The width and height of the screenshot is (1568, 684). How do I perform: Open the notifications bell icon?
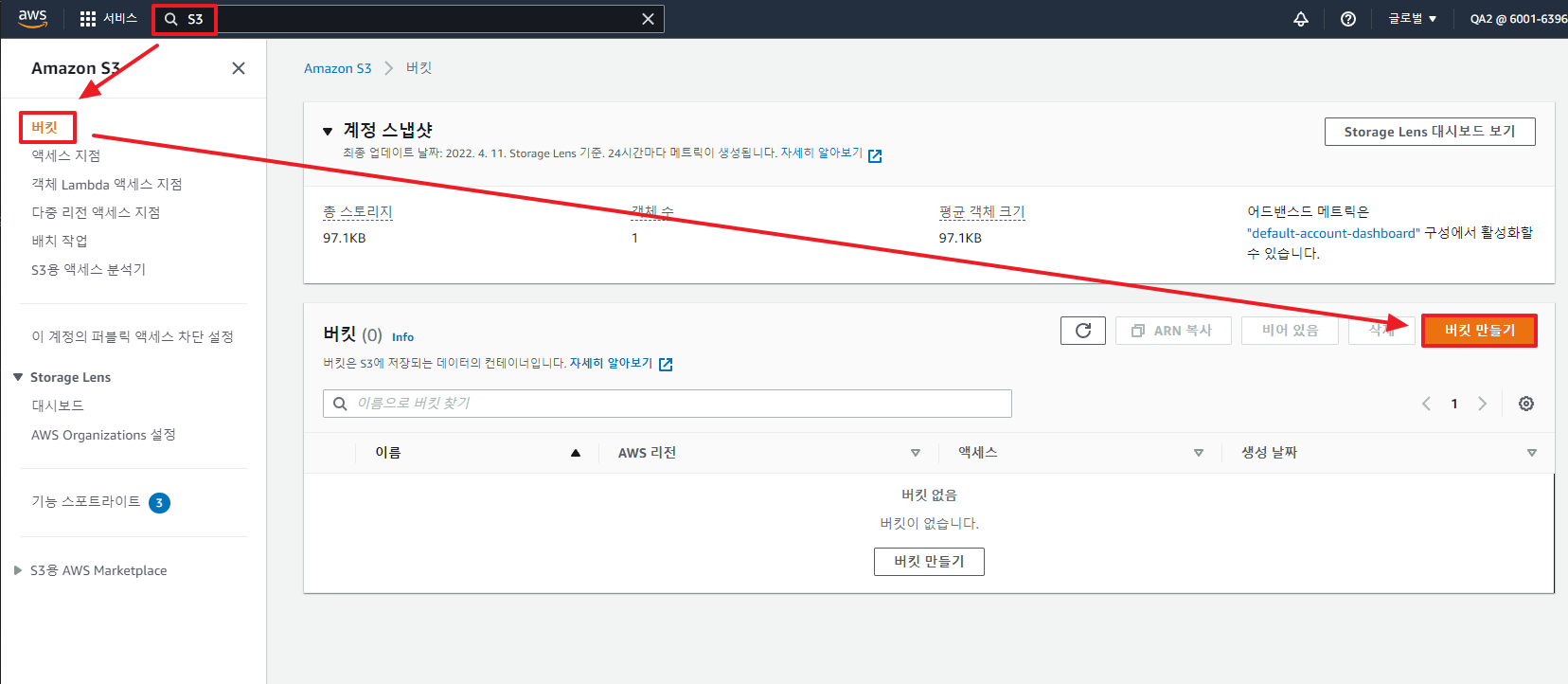1301,19
